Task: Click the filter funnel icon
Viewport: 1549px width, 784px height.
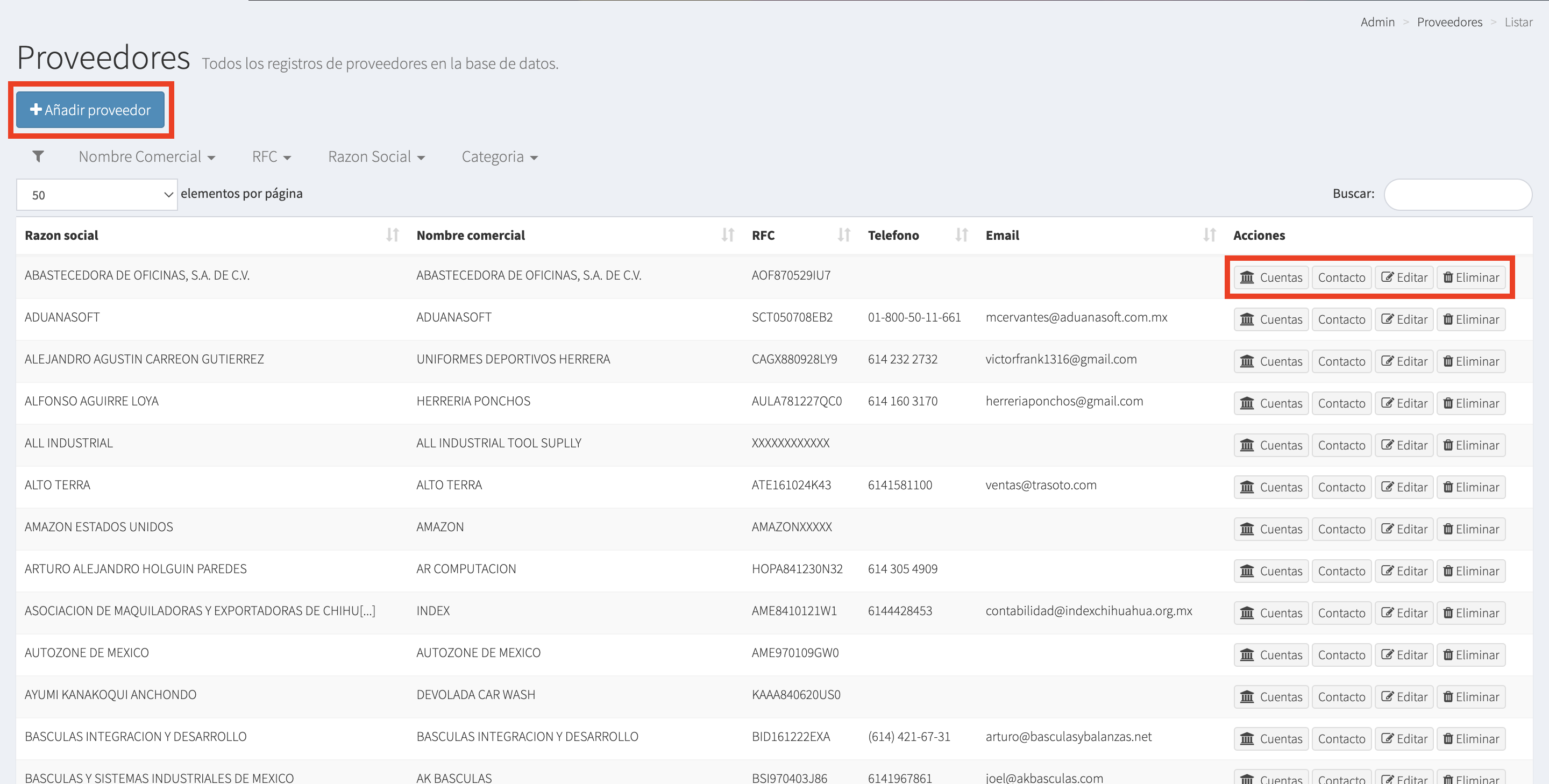Action: click(38, 156)
